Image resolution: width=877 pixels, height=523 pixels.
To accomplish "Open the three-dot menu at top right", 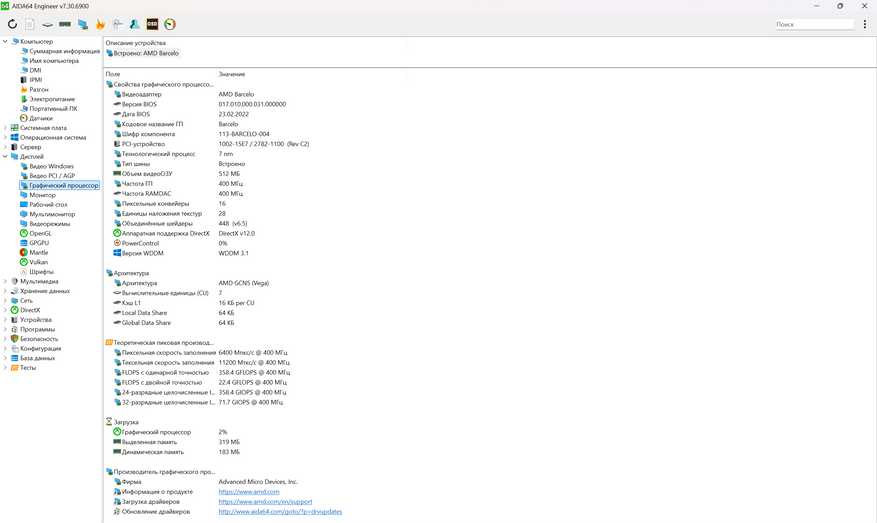I will pos(865,24).
